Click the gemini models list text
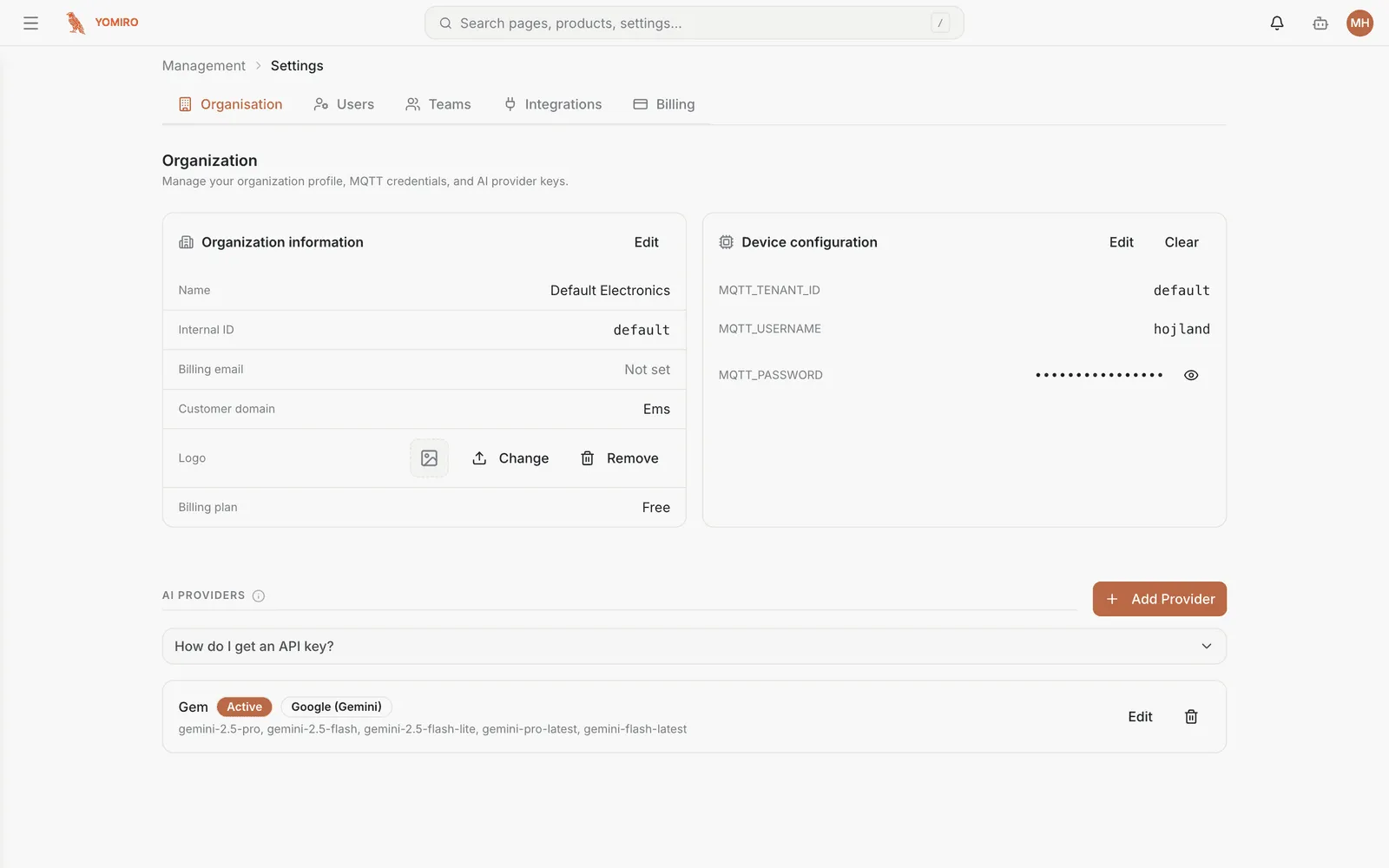1389x868 pixels. pyautogui.click(x=432, y=729)
